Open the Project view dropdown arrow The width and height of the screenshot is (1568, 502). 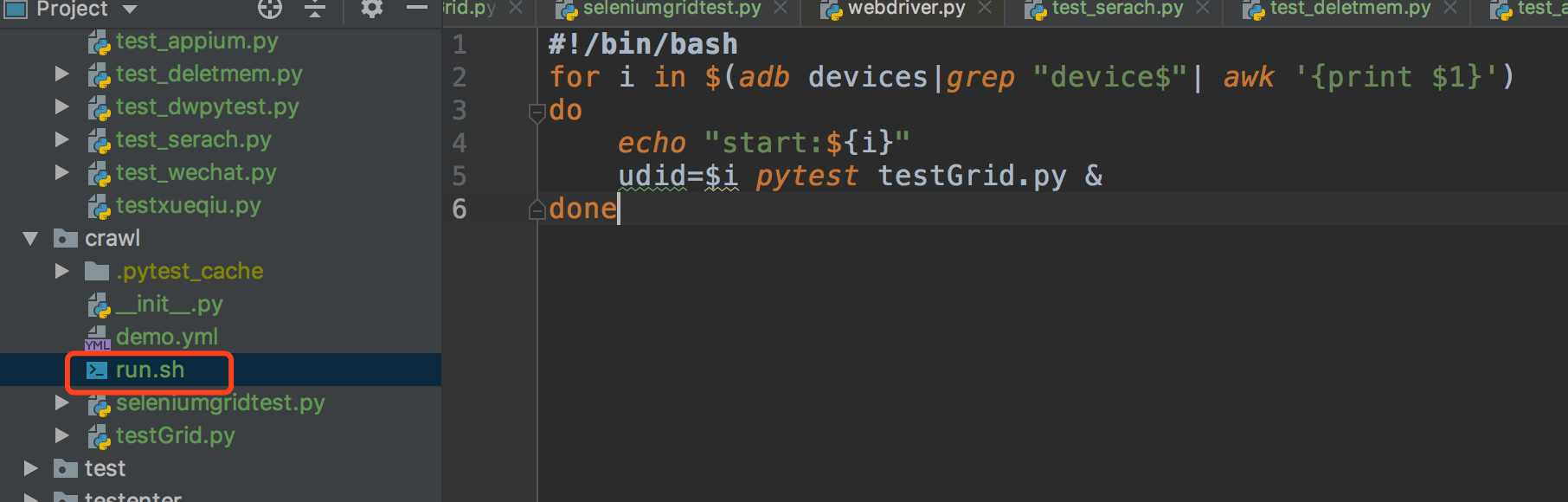pyautogui.click(x=130, y=10)
